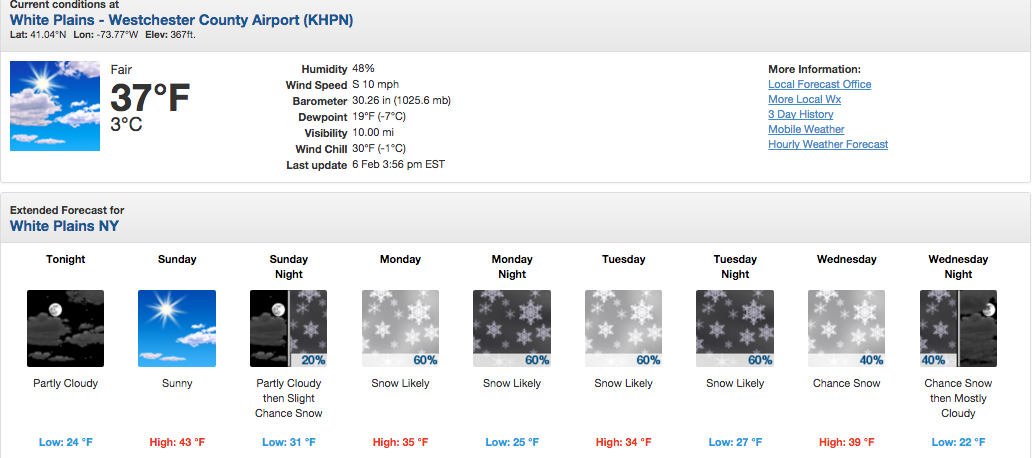
Task: Click the White Plains NY forecast heading
Action: click(x=64, y=226)
